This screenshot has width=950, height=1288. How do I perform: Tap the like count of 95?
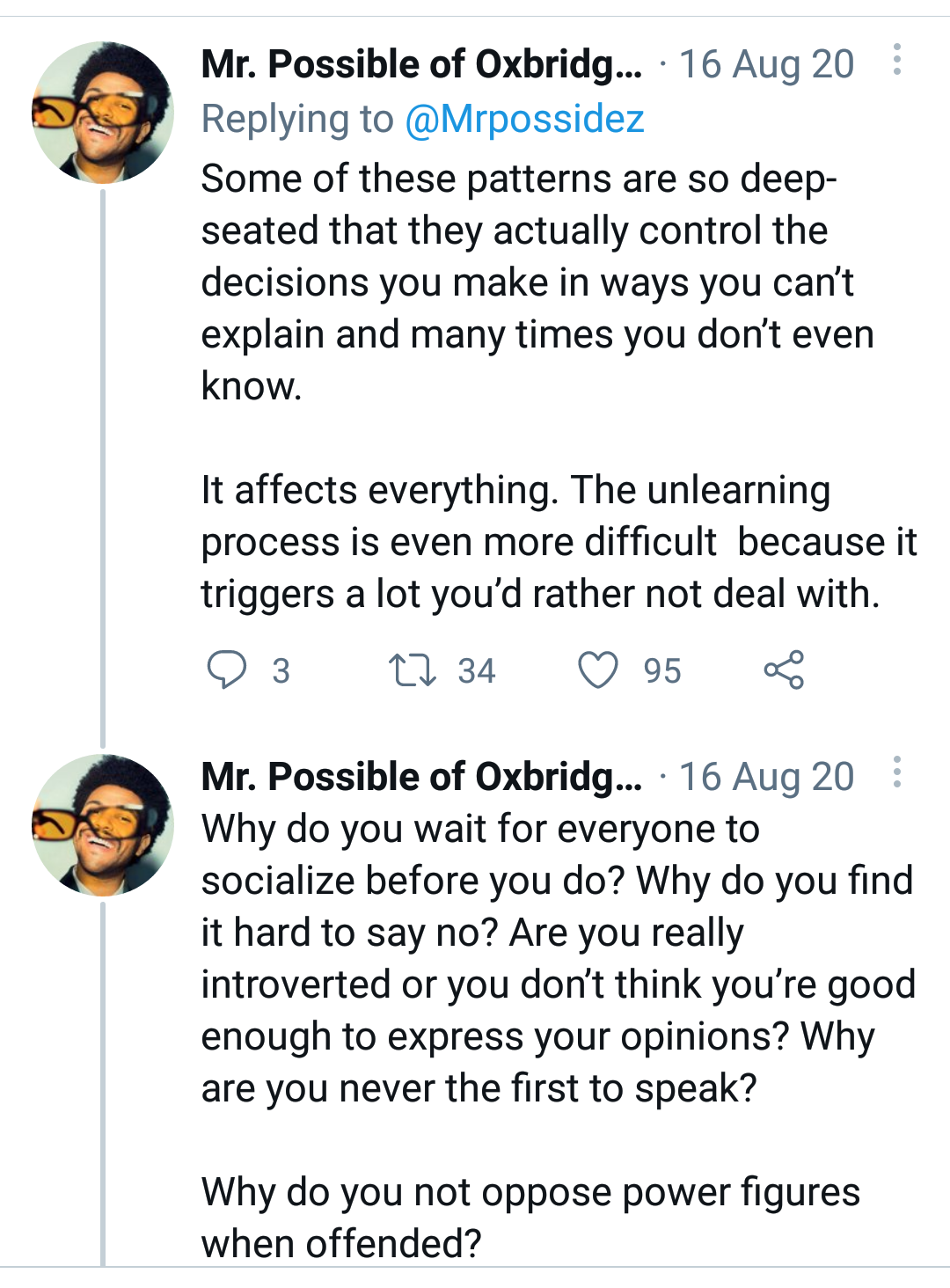pos(661,671)
